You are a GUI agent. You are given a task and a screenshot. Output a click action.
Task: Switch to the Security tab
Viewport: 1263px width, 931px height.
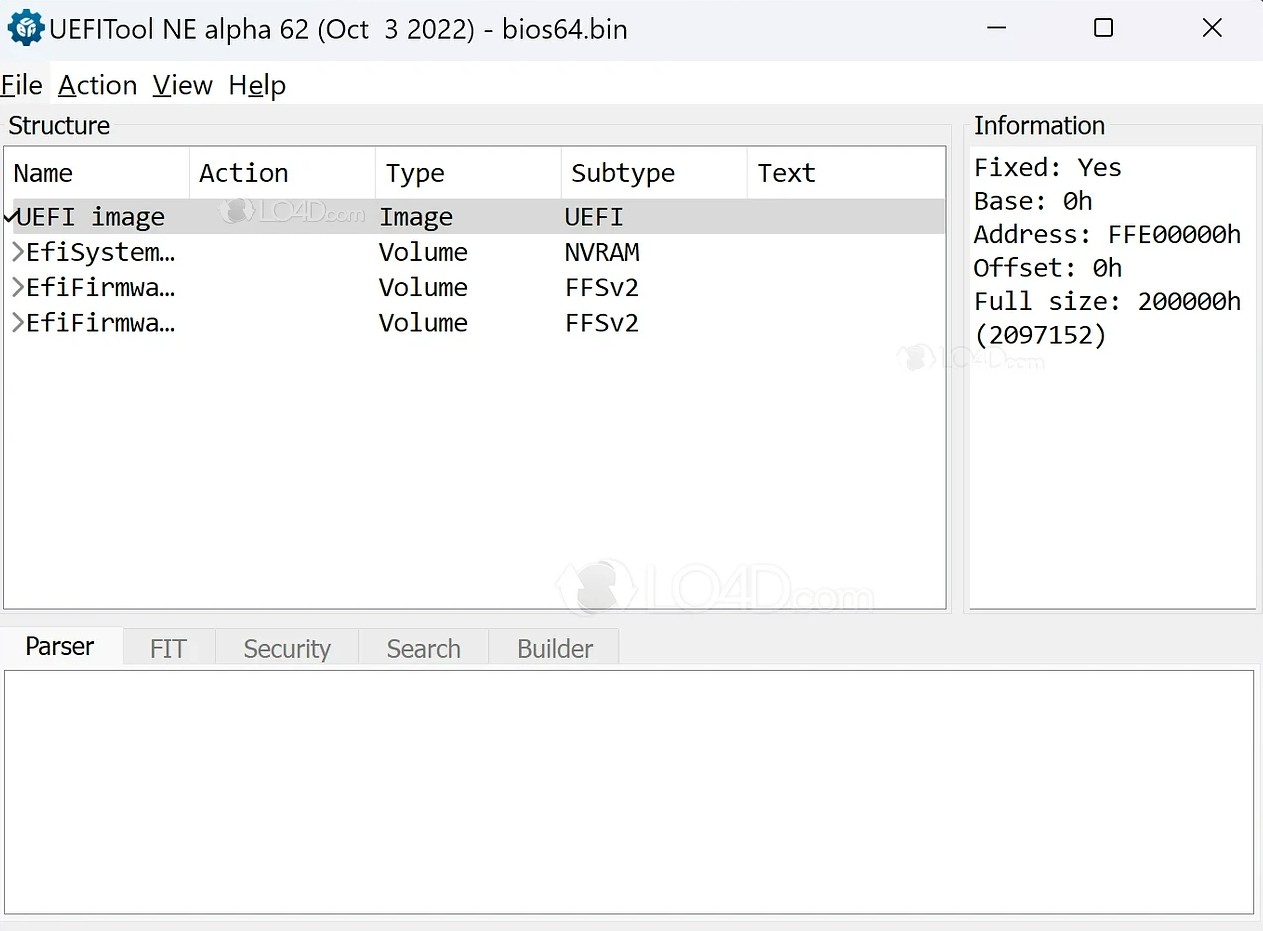tap(287, 649)
